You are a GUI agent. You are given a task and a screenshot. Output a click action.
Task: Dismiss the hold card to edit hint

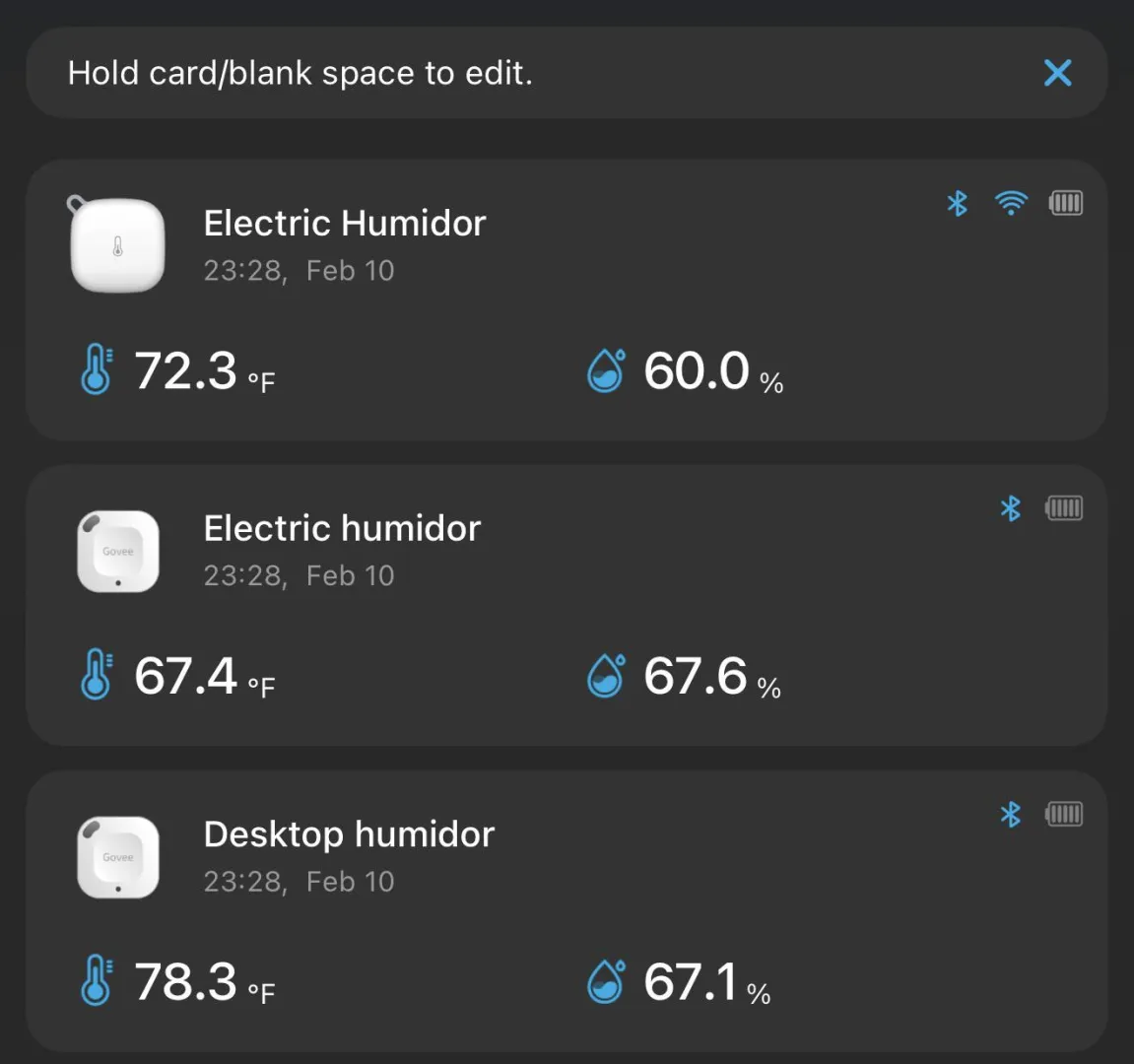[1057, 73]
